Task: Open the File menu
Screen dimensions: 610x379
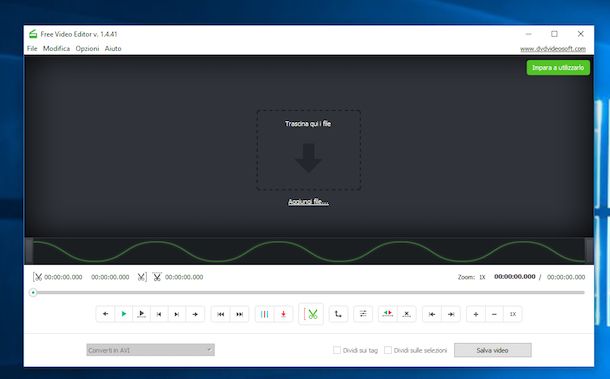Action: [32, 48]
